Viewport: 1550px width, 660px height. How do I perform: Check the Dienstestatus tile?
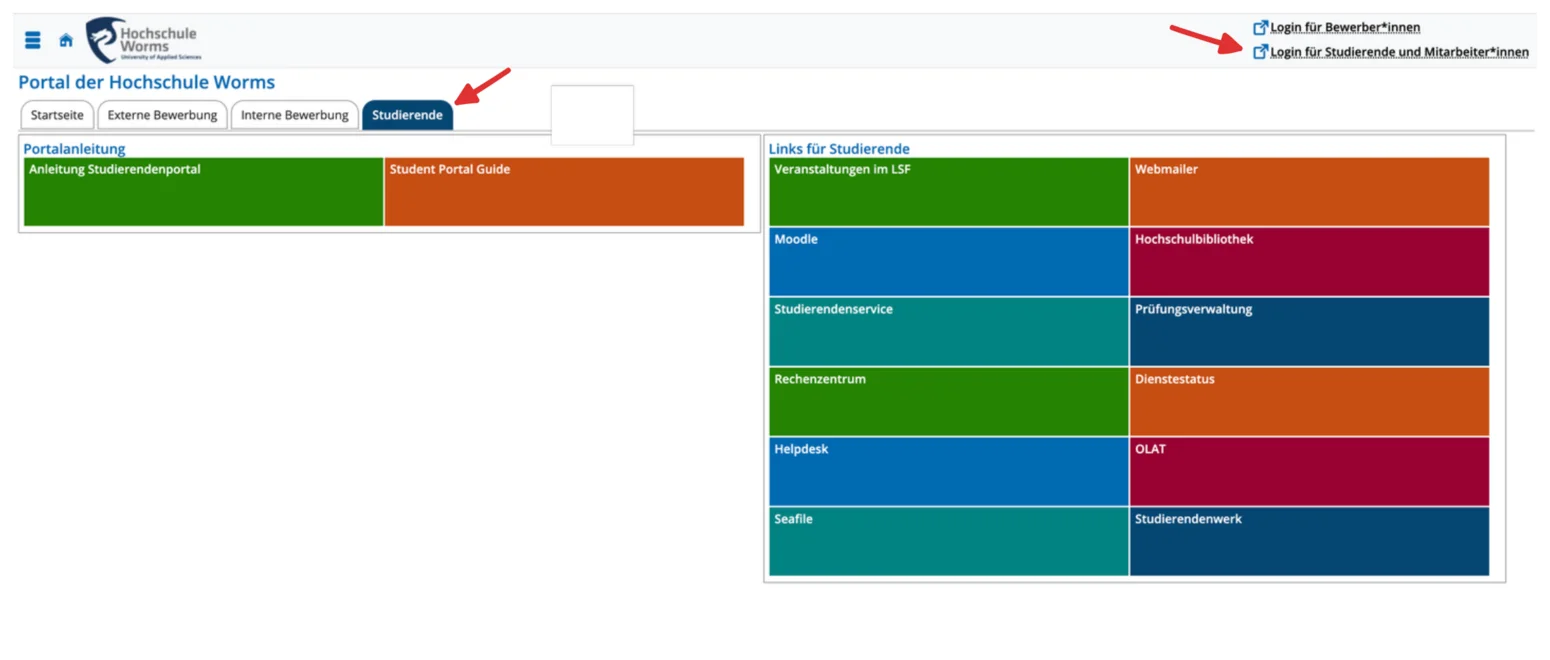point(1308,401)
